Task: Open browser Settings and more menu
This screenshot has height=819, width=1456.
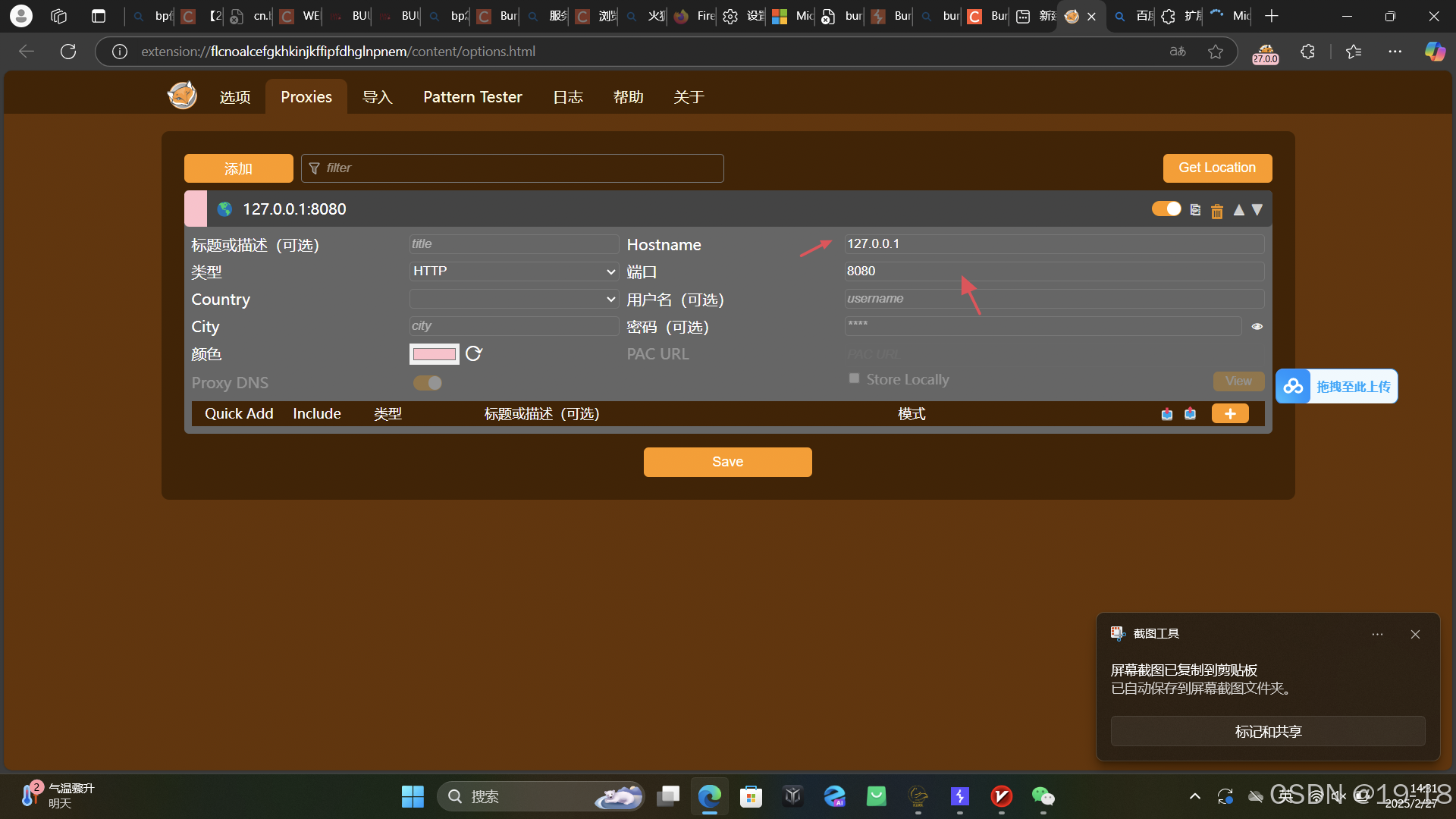Action: pyautogui.click(x=1395, y=52)
